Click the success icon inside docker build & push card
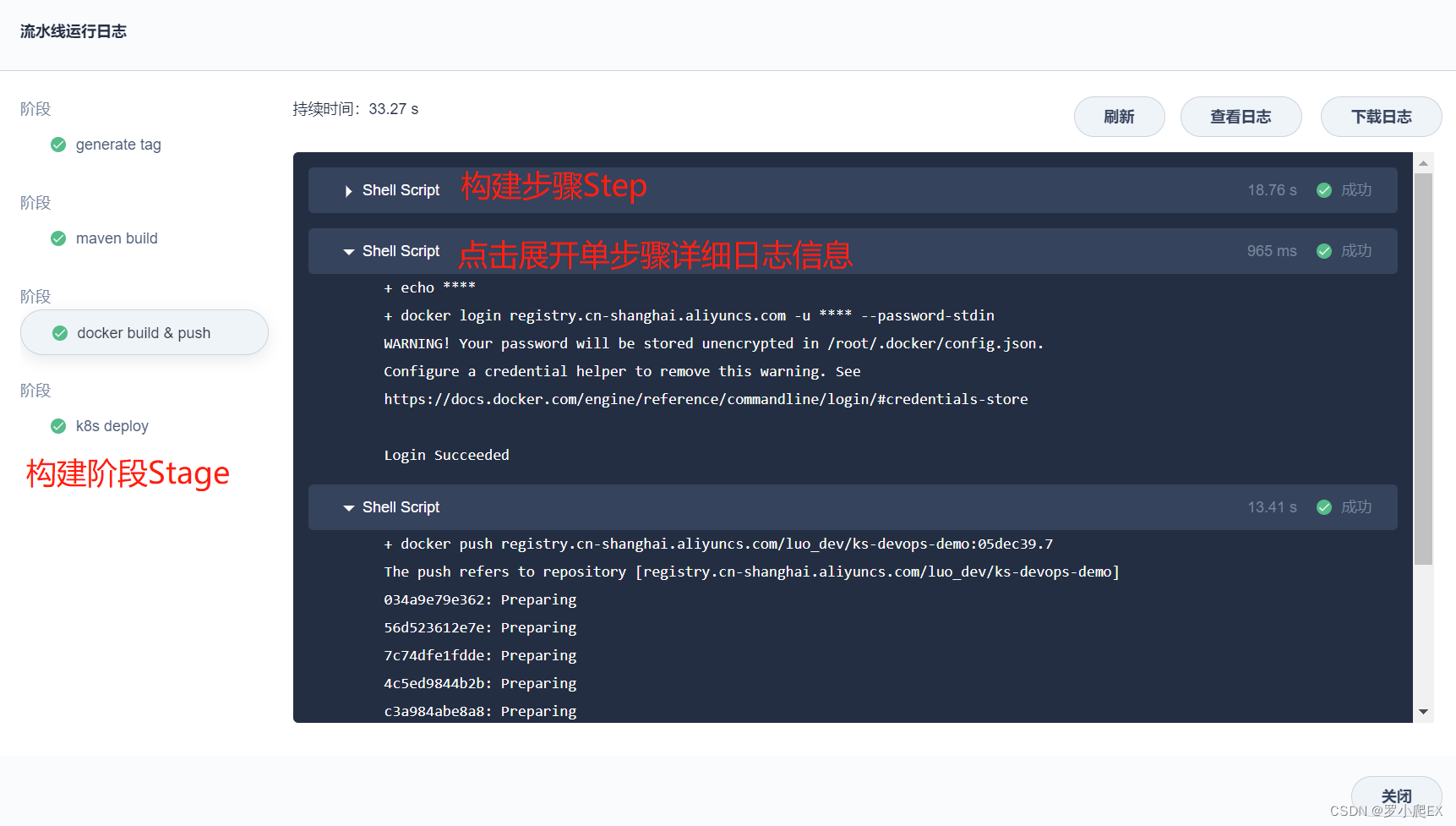The image size is (1456, 826). click(59, 333)
